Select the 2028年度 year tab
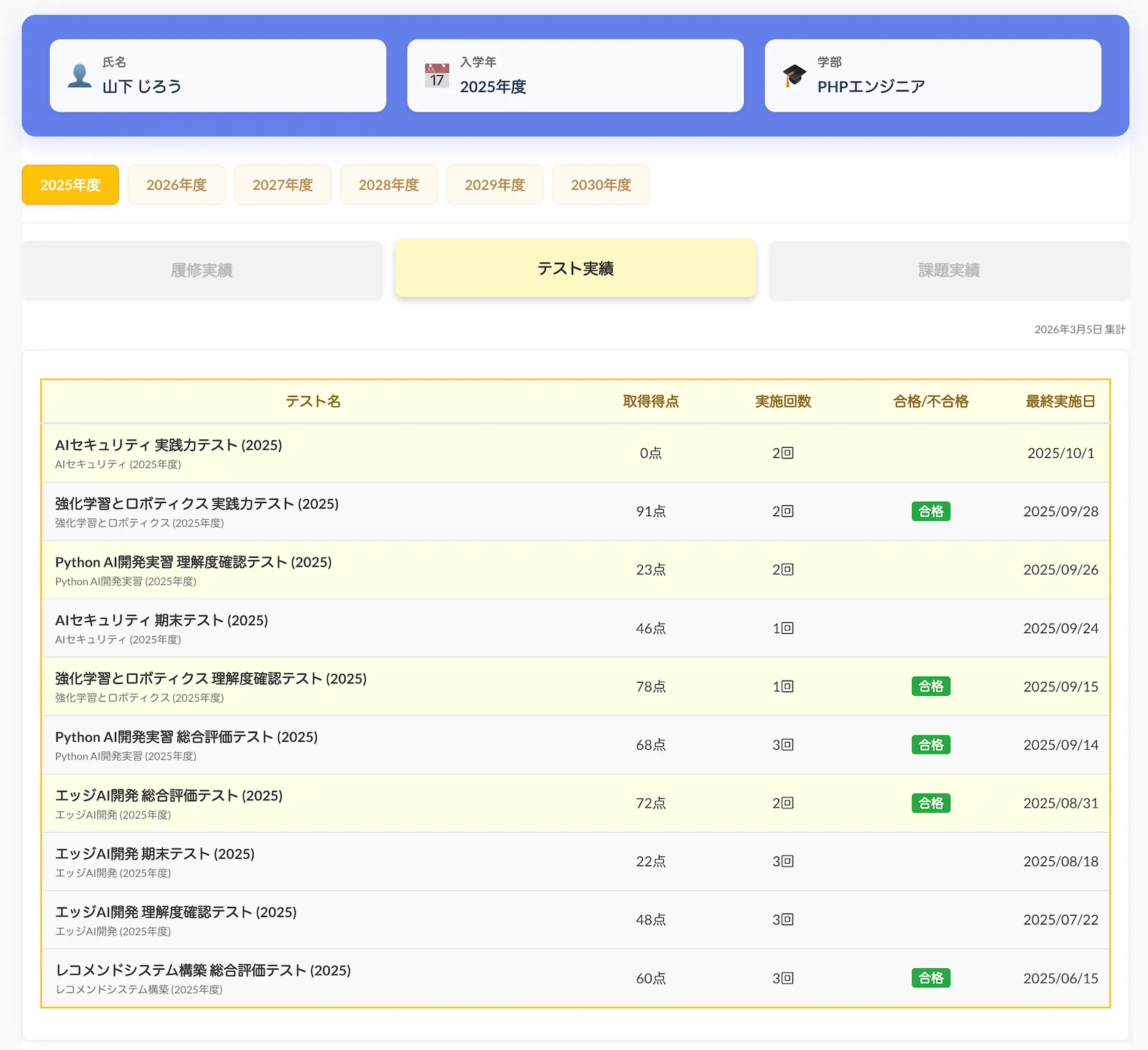This screenshot has height=1050, width=1148. point(389,185)
